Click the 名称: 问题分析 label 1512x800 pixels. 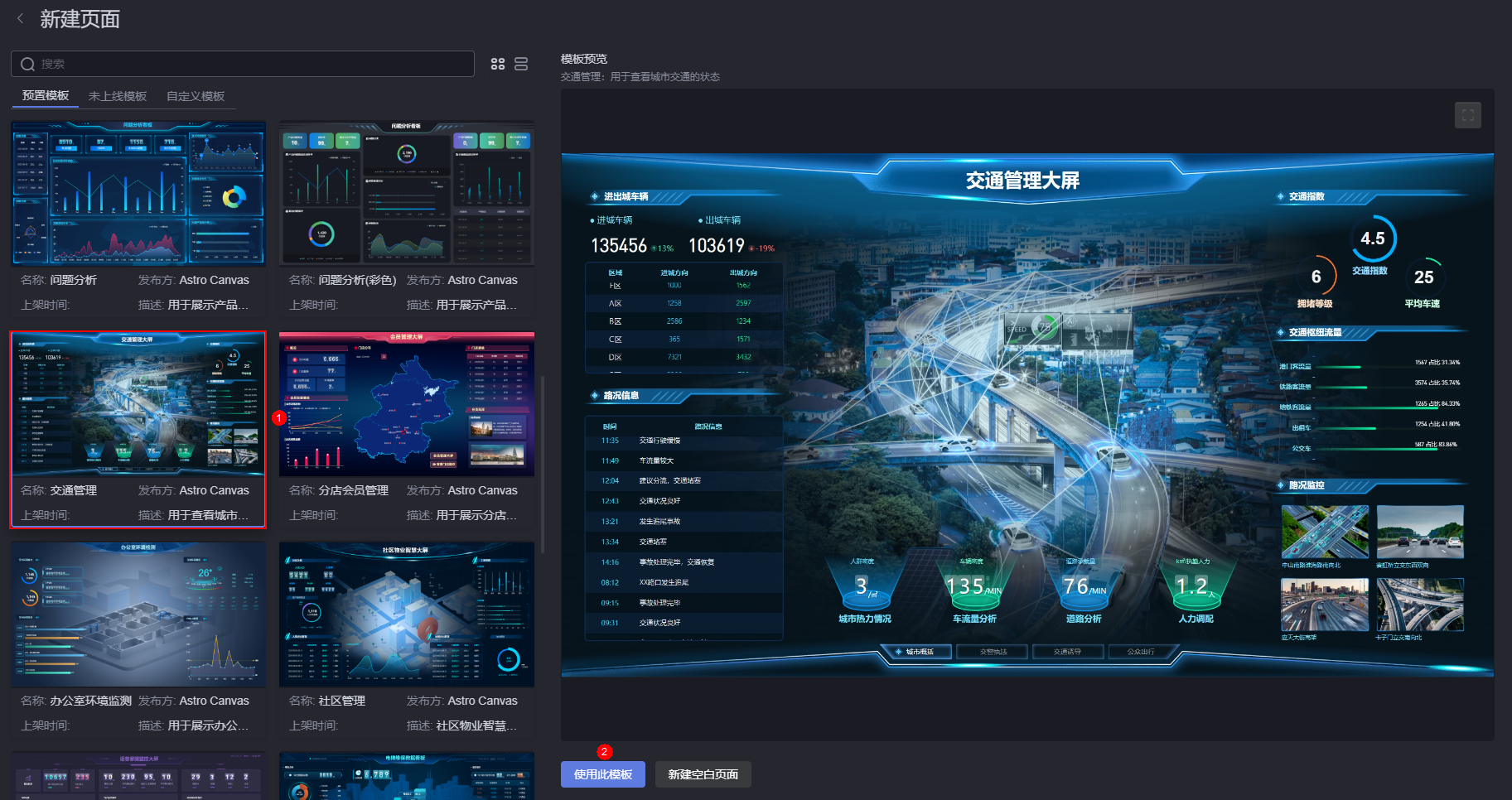(x=59, y=280)
